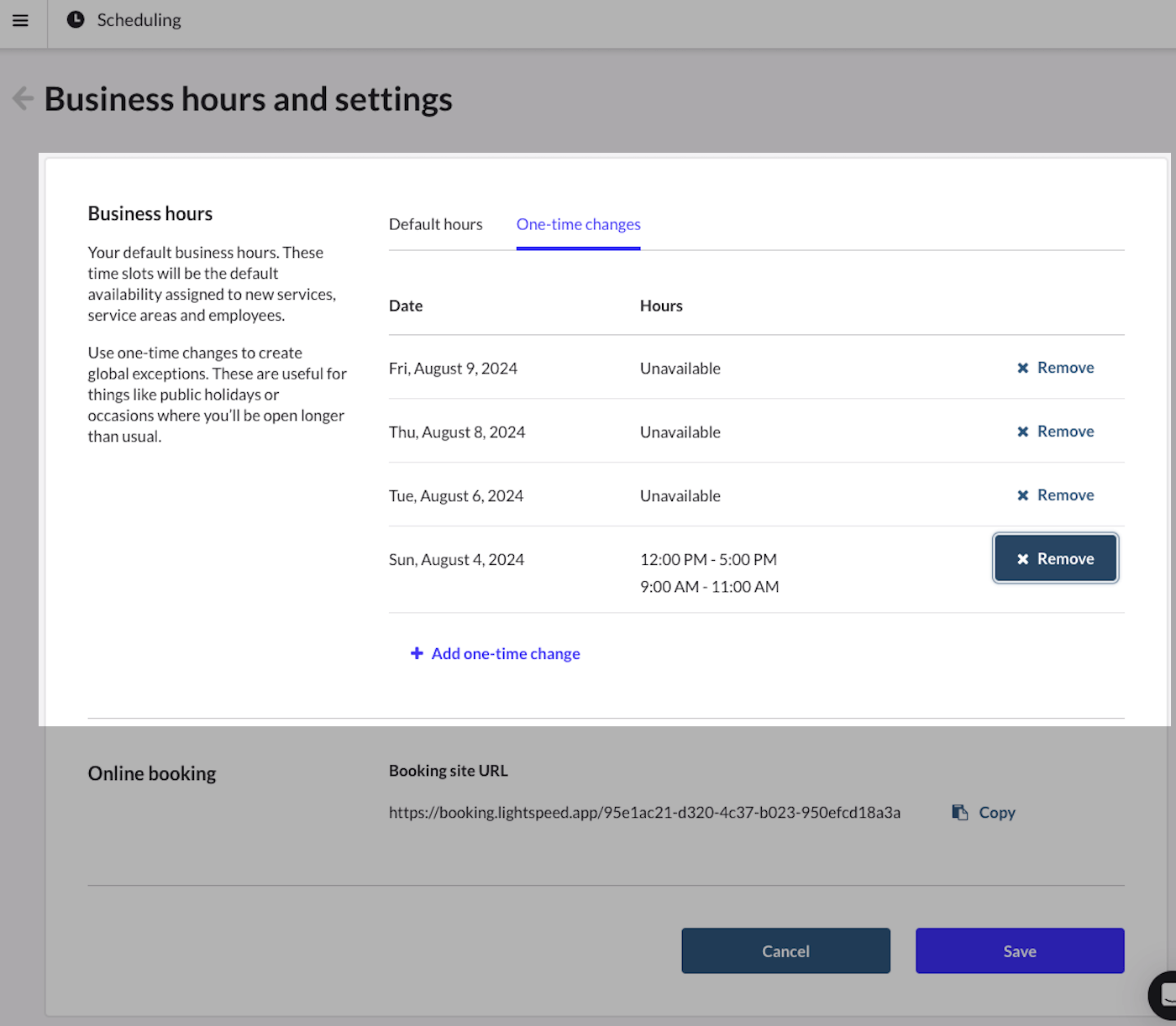Click the X icon on the August 9 row

(x=1023, y=367)
